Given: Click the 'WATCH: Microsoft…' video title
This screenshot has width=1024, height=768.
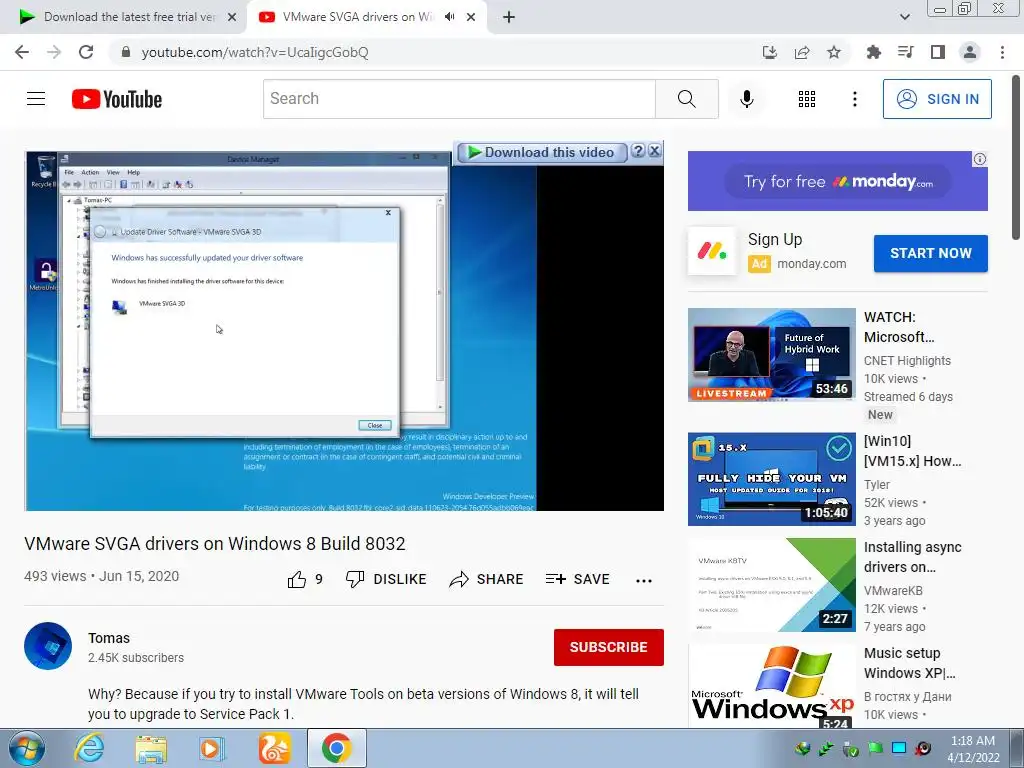Looking at the screenshot, I should [899, 327].
